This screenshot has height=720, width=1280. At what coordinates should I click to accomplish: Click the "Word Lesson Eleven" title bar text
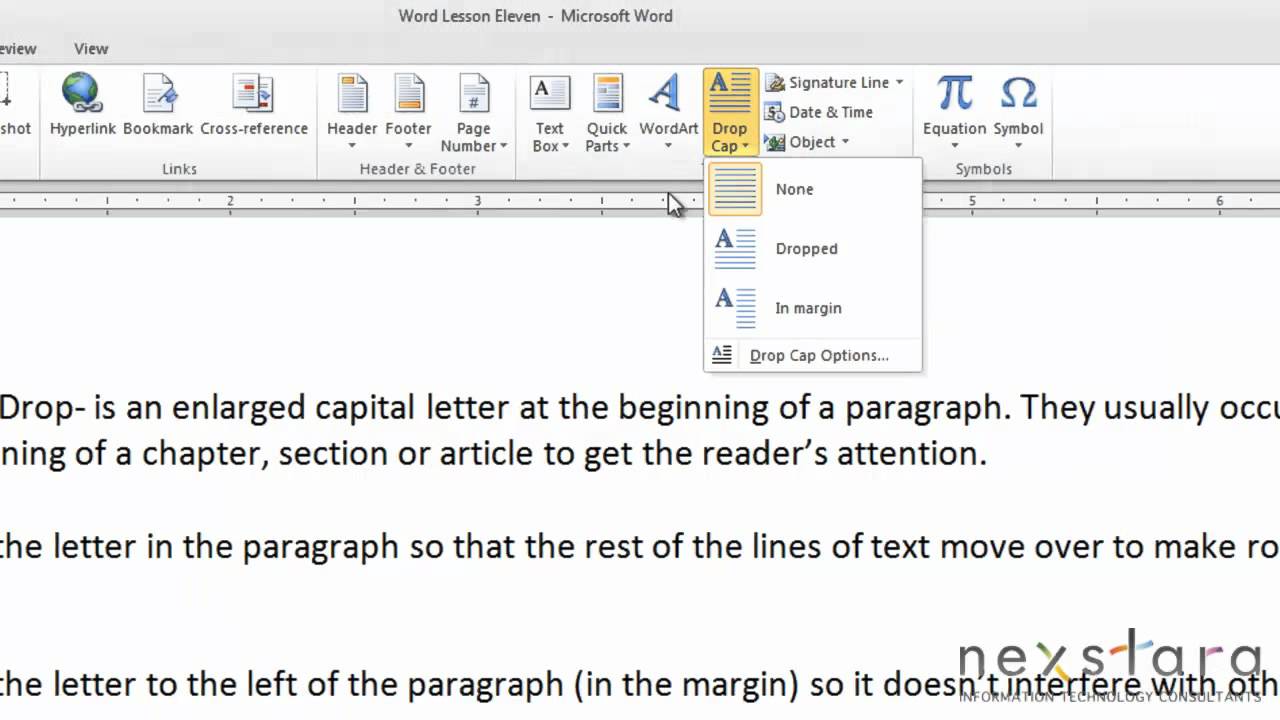[x=469, y=16]
